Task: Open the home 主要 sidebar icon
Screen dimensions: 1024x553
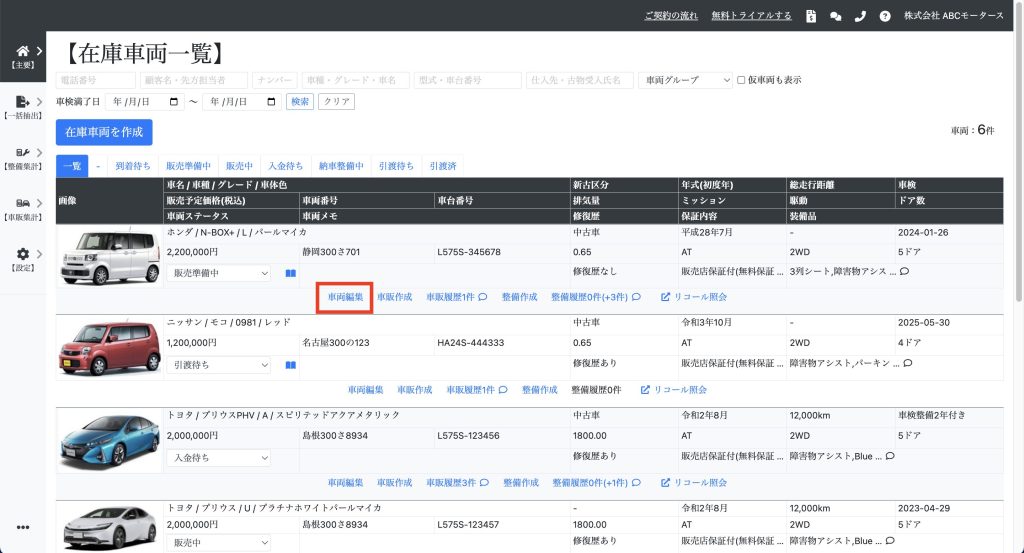Action: click(22, 51)
